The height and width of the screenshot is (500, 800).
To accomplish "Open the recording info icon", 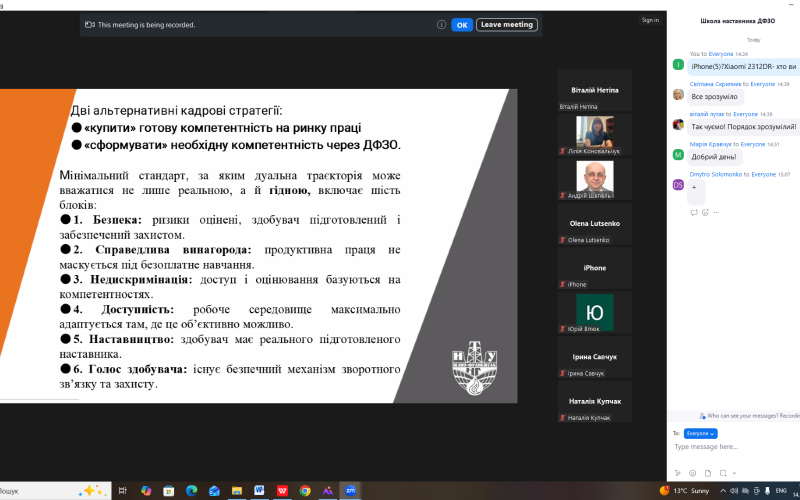I will click(x=441, y=24).
